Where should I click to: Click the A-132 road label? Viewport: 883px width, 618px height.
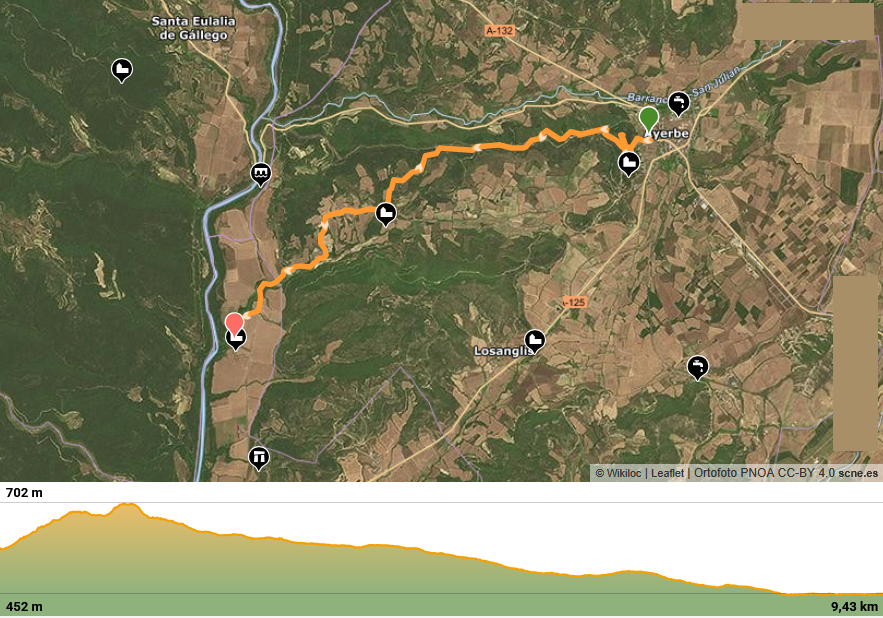click(500, 31)
